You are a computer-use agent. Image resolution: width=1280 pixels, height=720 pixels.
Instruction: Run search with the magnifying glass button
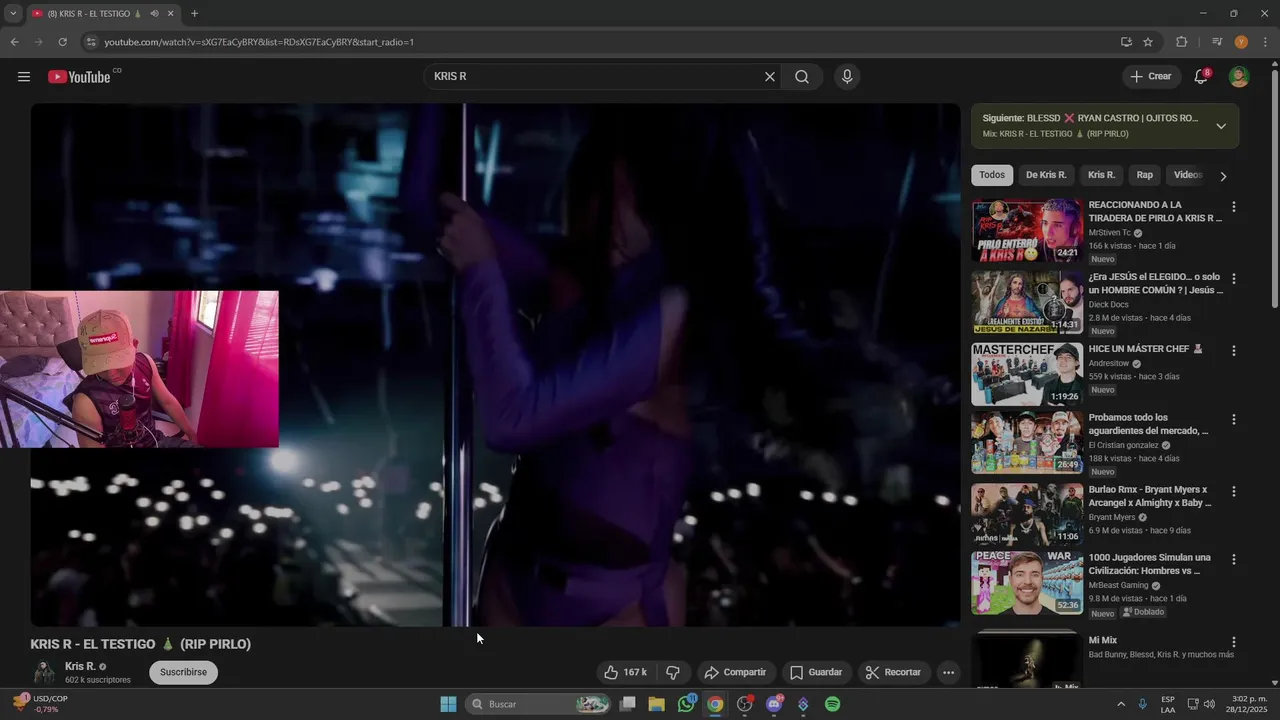(802, 77)
